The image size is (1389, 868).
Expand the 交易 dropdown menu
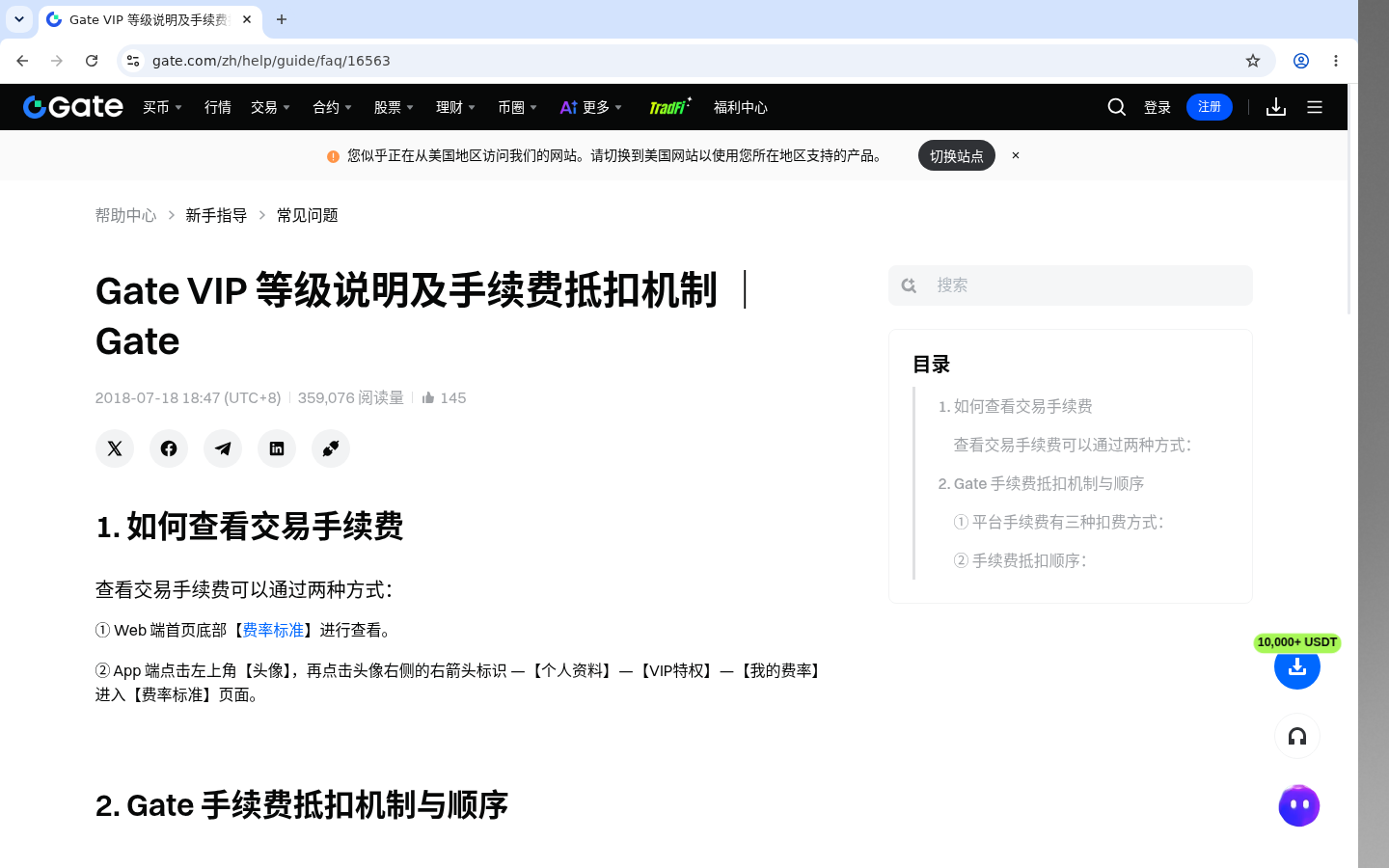[x=271, y=107]
